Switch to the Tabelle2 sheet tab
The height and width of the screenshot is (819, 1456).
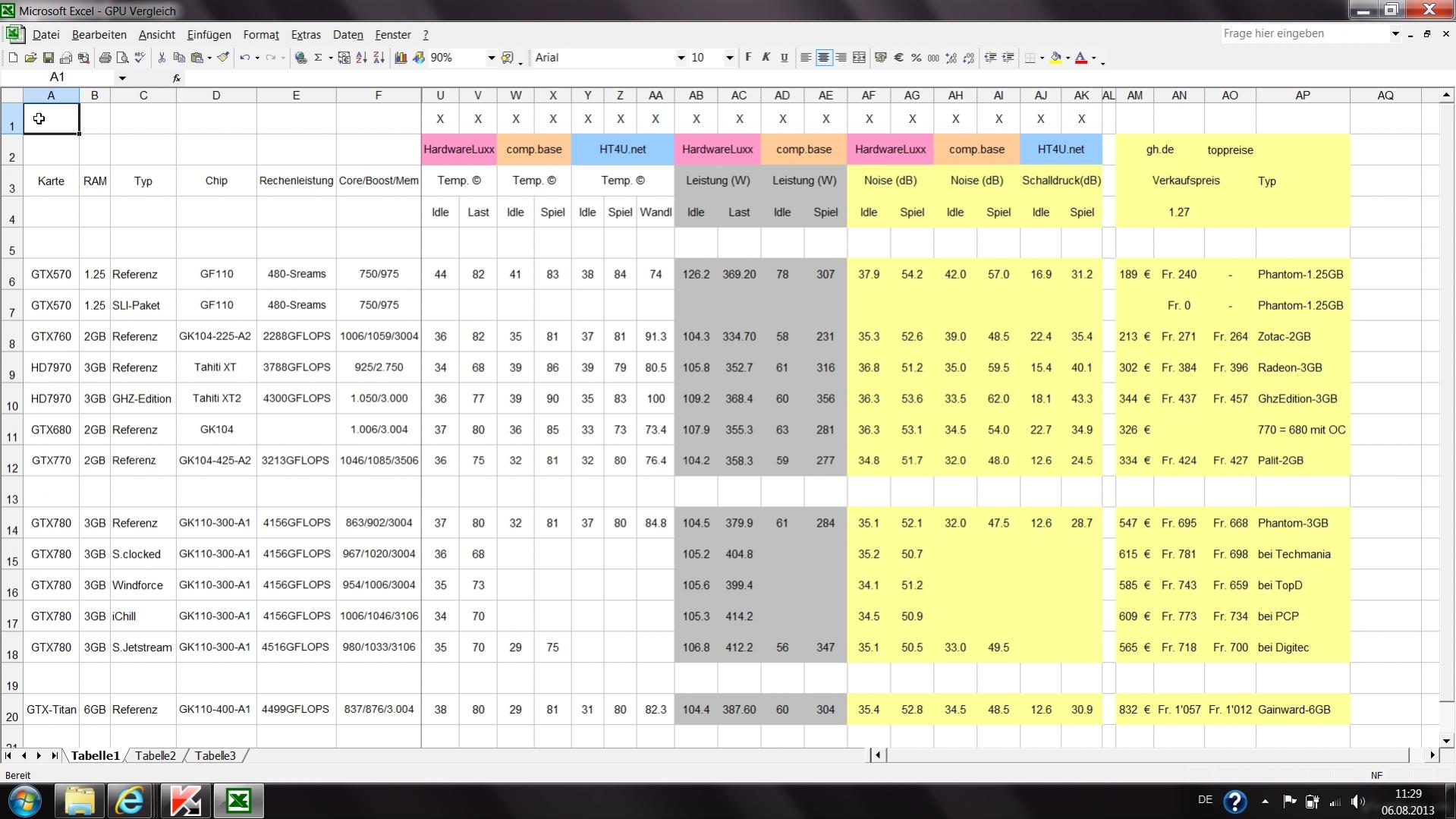155,756
